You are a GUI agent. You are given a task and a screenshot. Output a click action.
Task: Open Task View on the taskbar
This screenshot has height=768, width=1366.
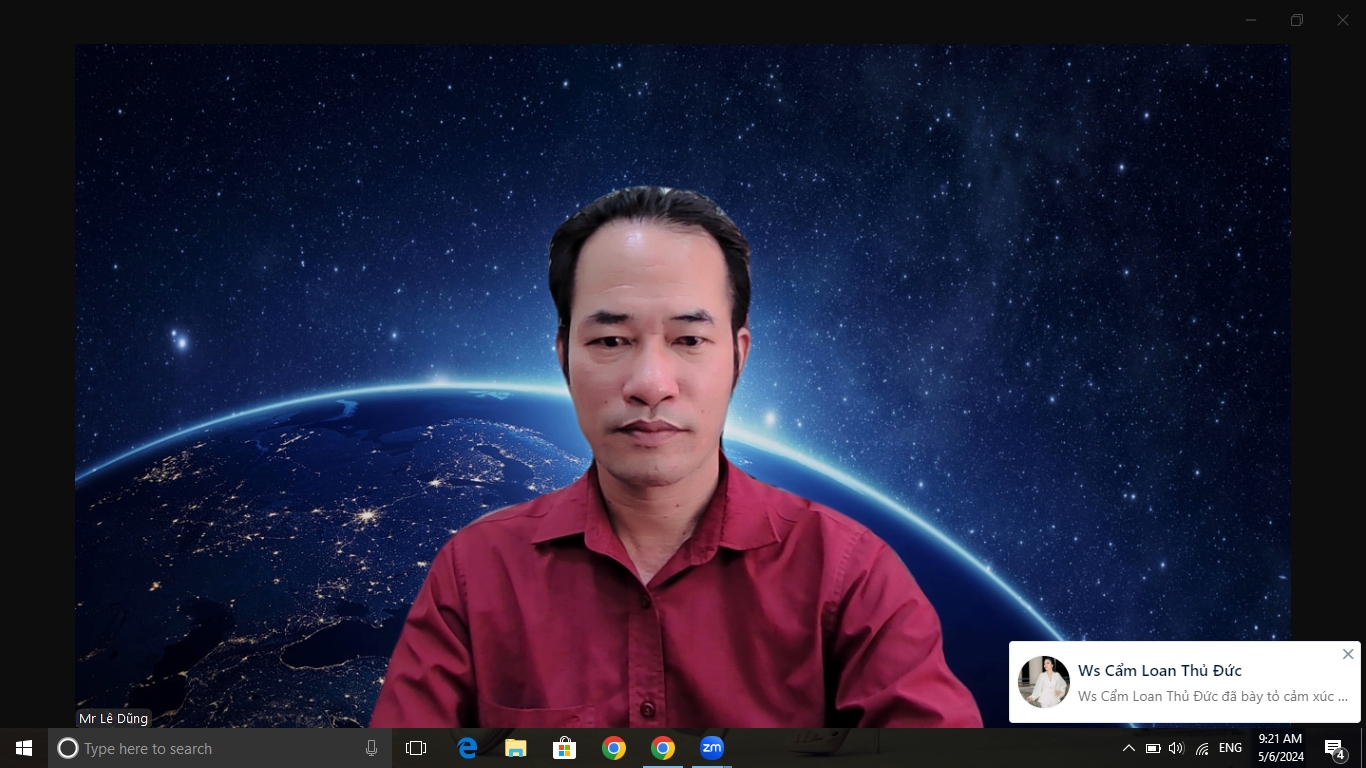pos(416,748)
